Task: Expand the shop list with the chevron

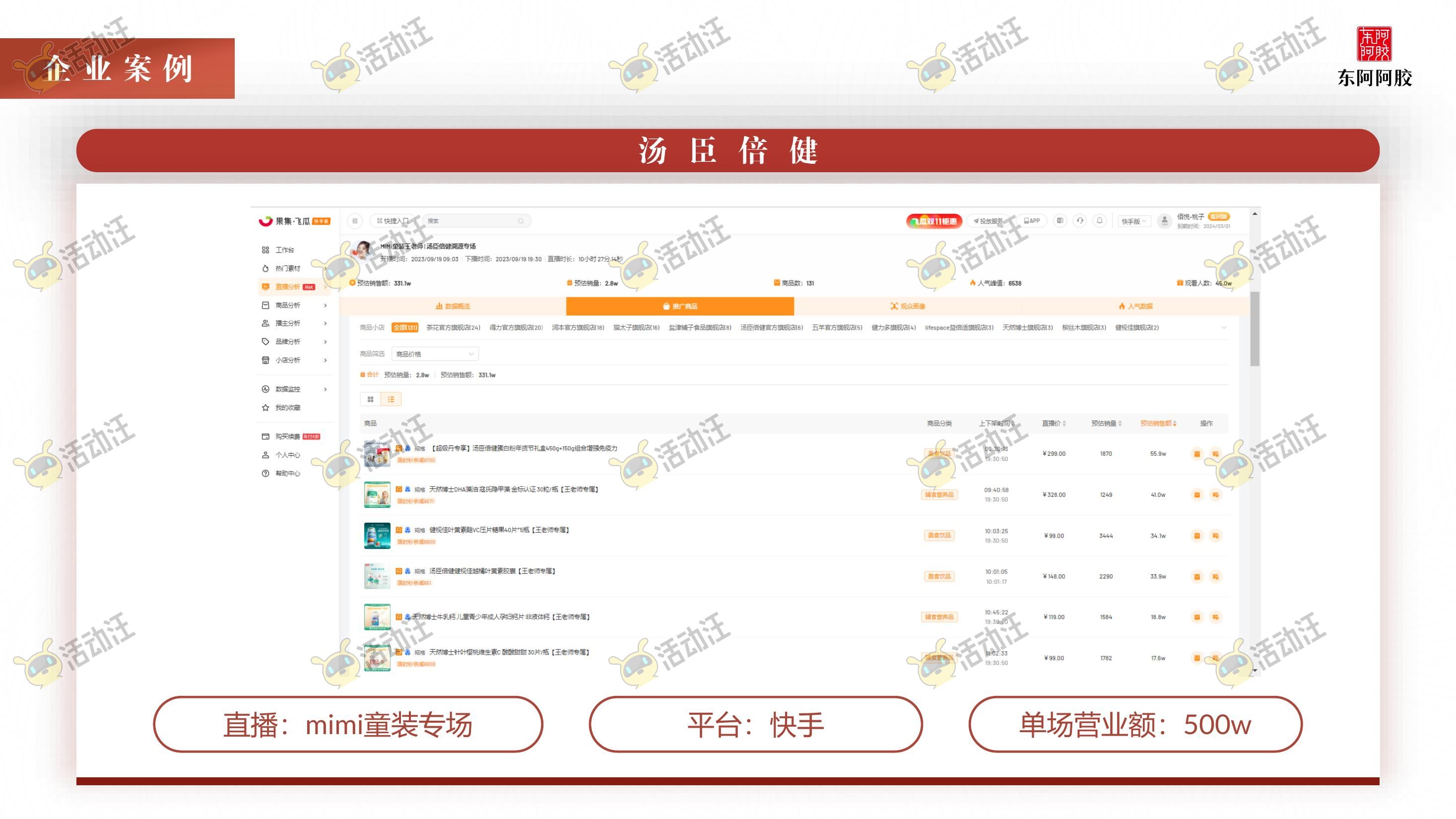Action: (x=1224, y=327)
